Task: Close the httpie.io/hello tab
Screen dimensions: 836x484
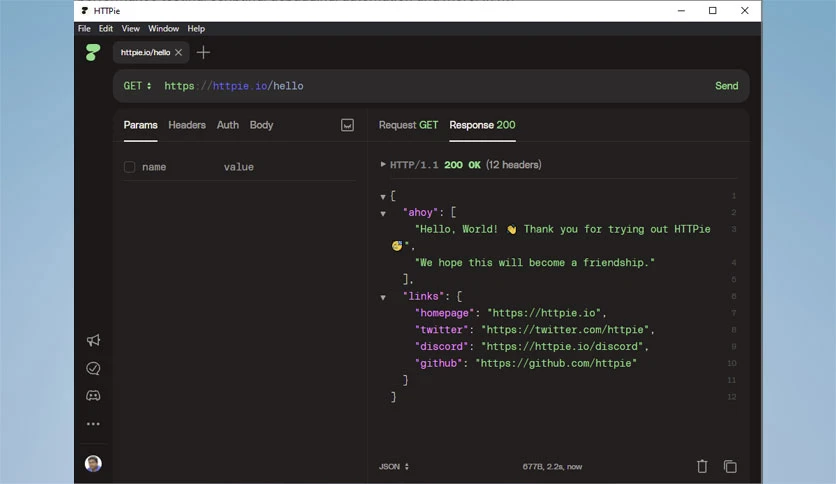Action: [179, 52]
